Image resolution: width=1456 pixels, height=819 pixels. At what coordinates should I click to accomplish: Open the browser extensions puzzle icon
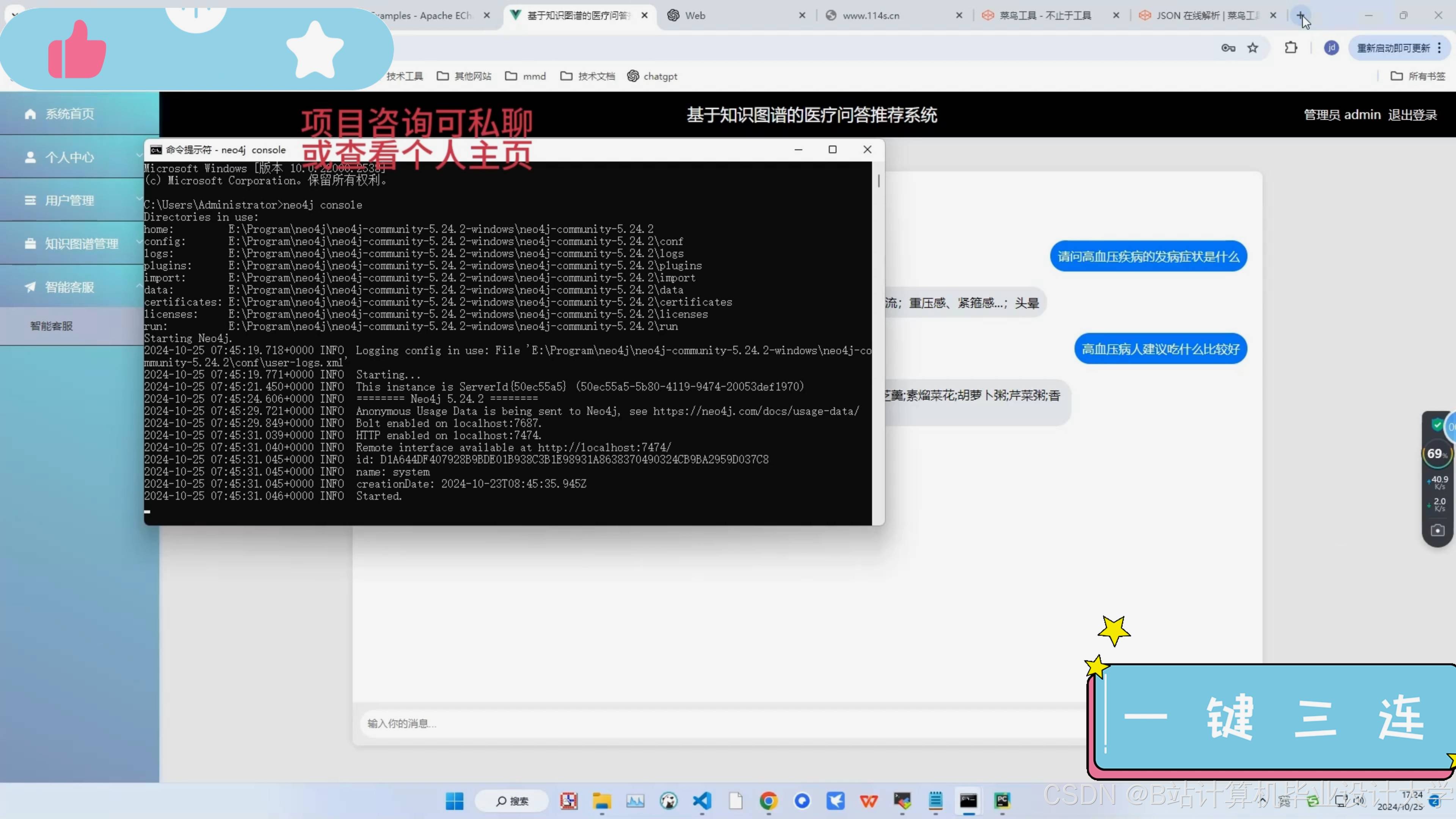coord(1291,48)
